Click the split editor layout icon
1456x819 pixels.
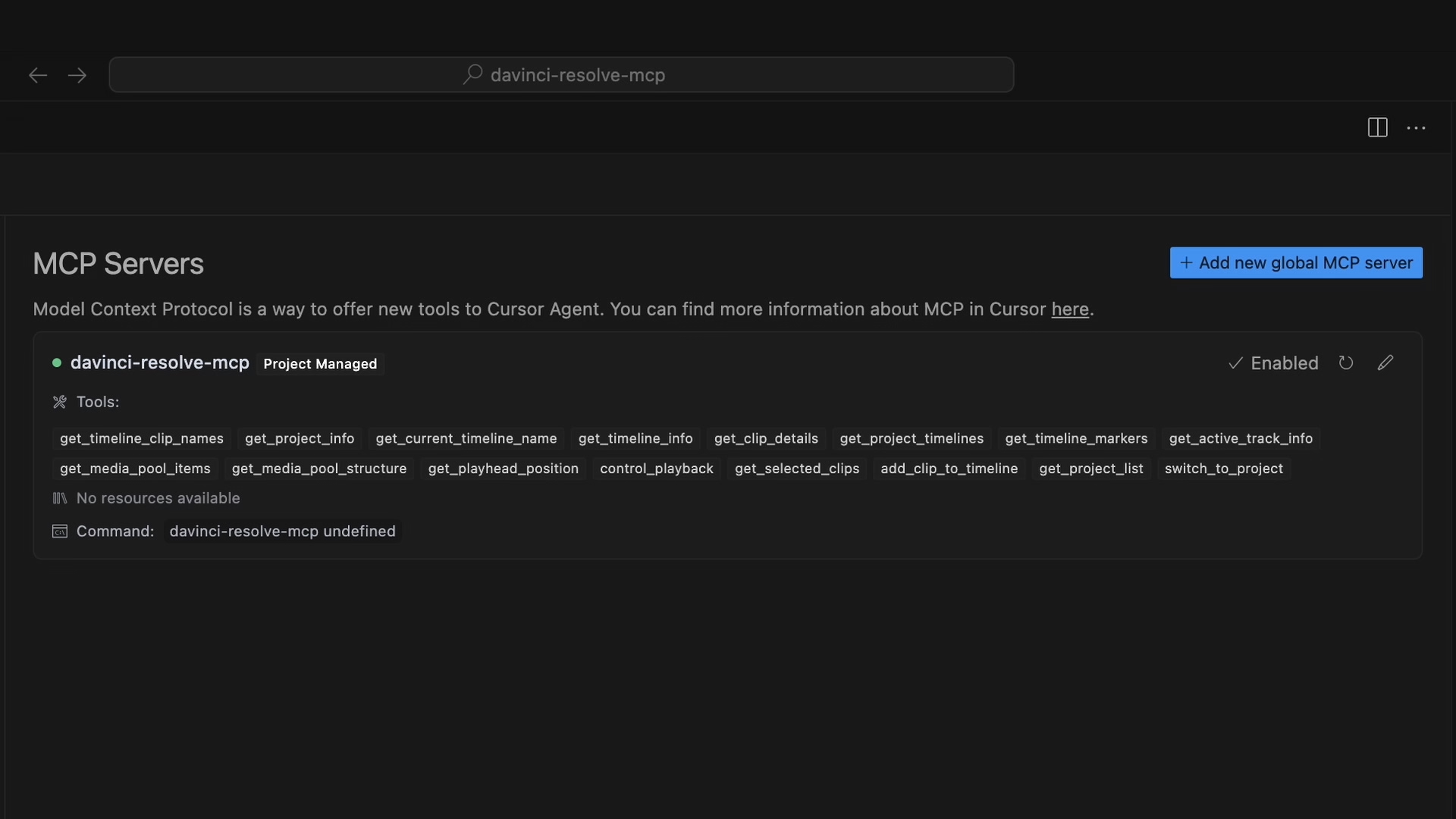pos(1377,127)
